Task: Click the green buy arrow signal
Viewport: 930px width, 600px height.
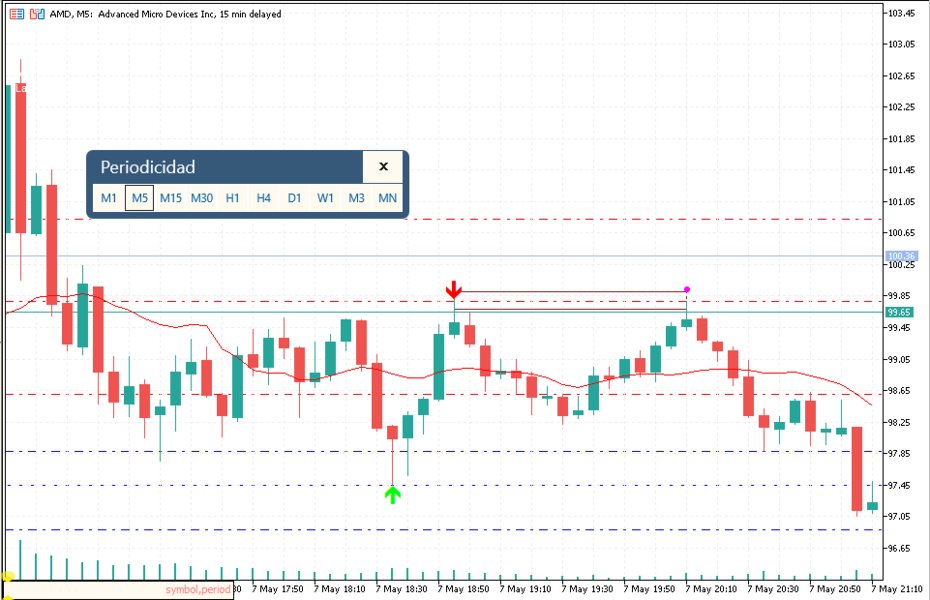Action: point(393,494)
